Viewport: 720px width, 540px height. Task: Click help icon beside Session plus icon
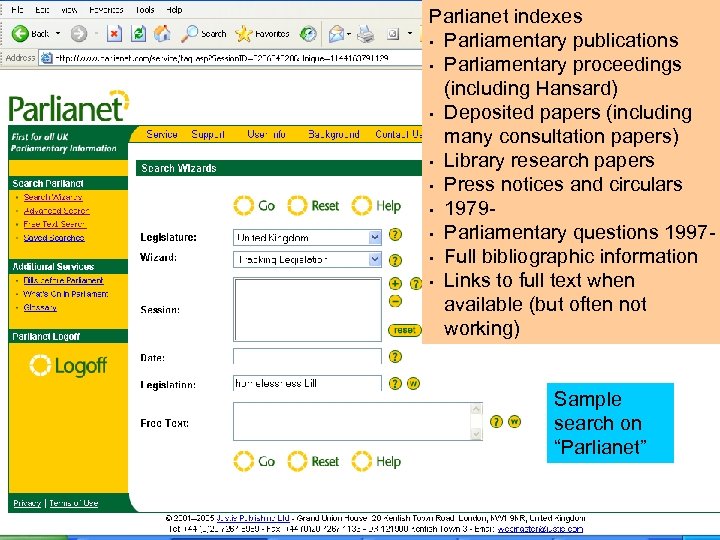point(416,283)
